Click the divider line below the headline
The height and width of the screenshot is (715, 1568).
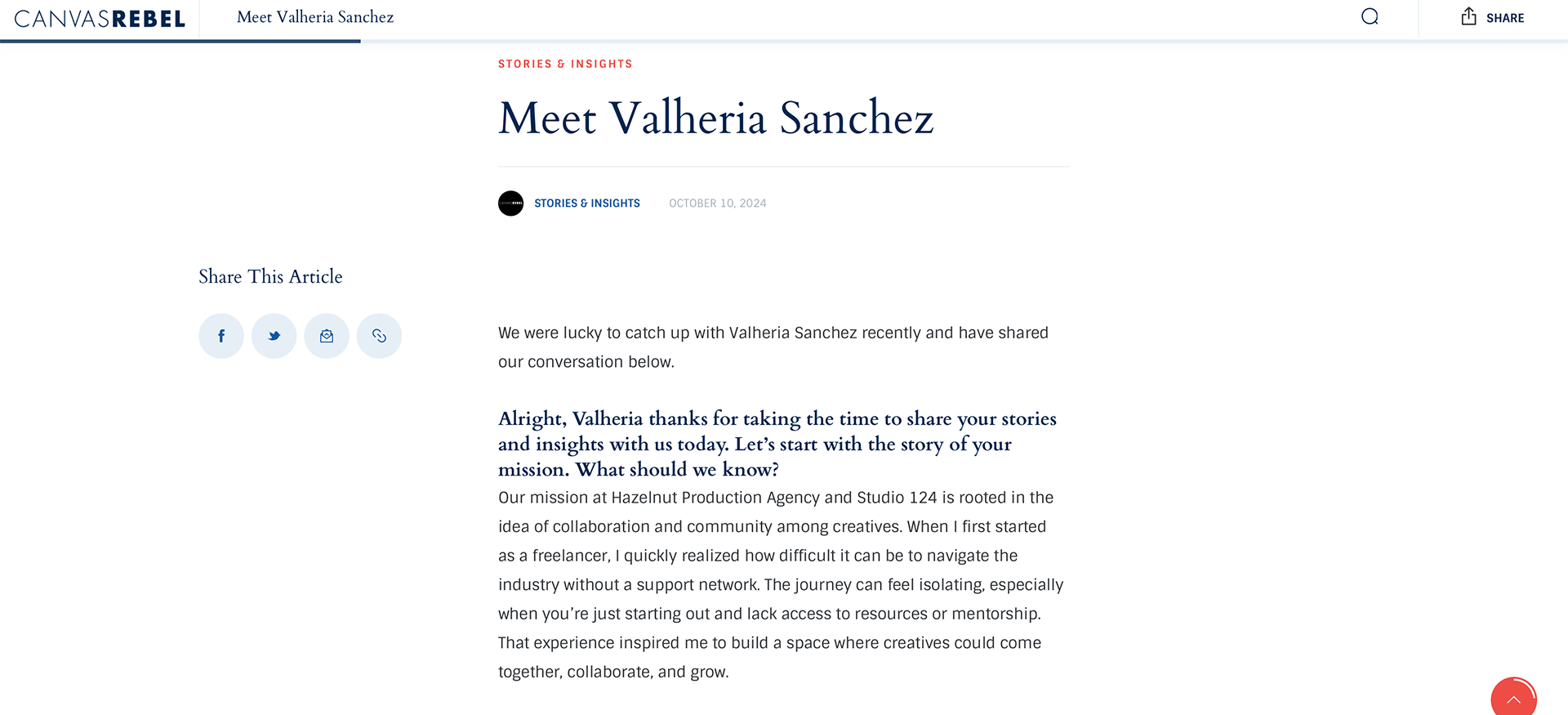click(783, 167)
